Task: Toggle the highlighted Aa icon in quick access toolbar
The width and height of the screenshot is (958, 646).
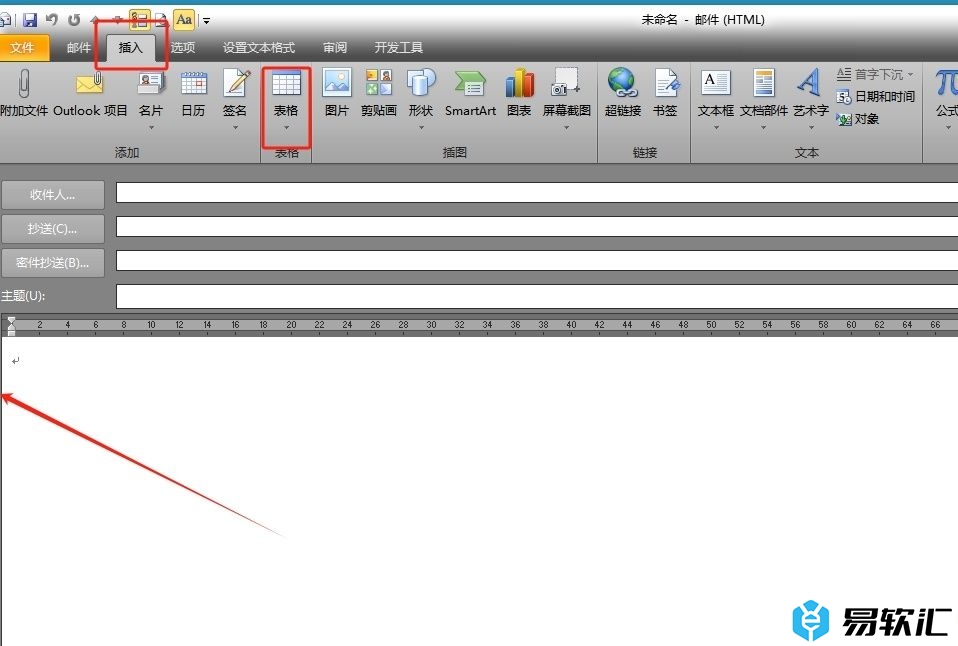Action: click(x=184, y=20)
